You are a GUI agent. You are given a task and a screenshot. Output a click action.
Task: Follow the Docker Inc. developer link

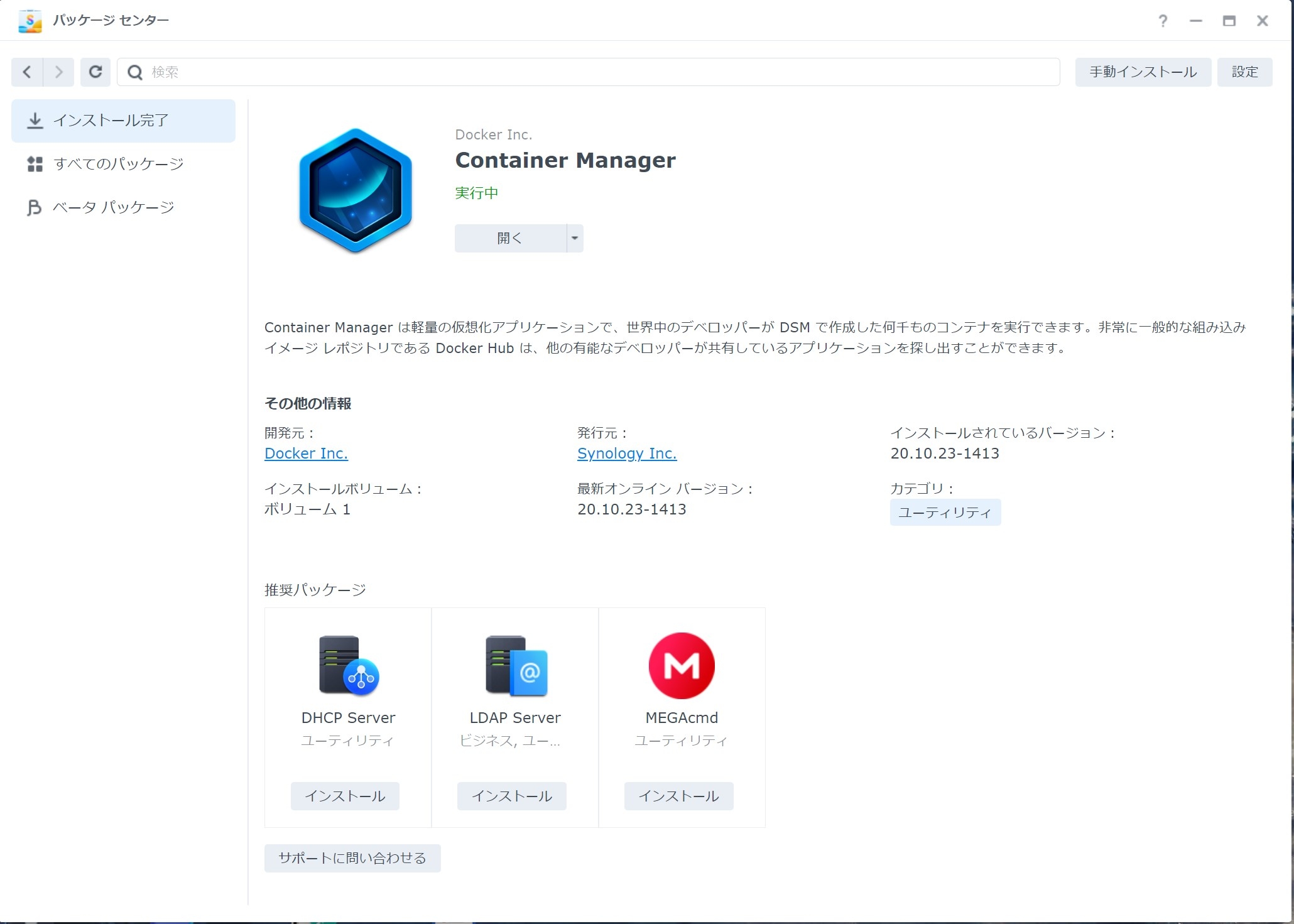click(x=306, y=454)
